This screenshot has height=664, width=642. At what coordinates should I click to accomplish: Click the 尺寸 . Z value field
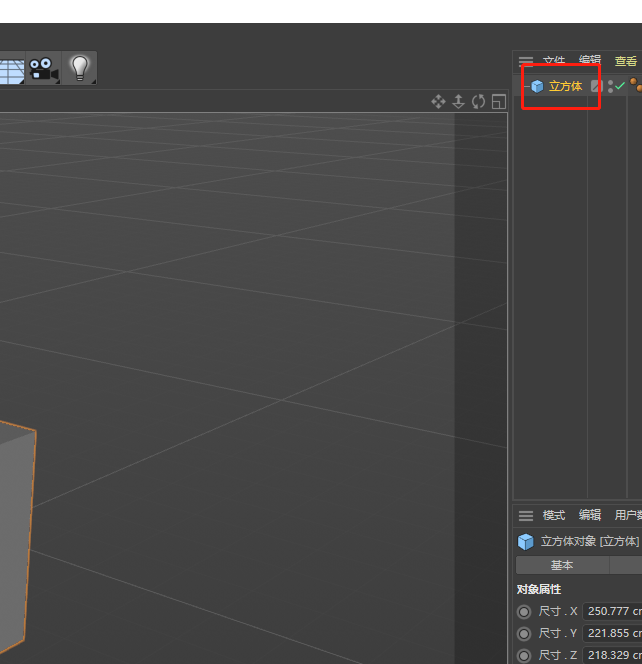click(x=612, y=655)
